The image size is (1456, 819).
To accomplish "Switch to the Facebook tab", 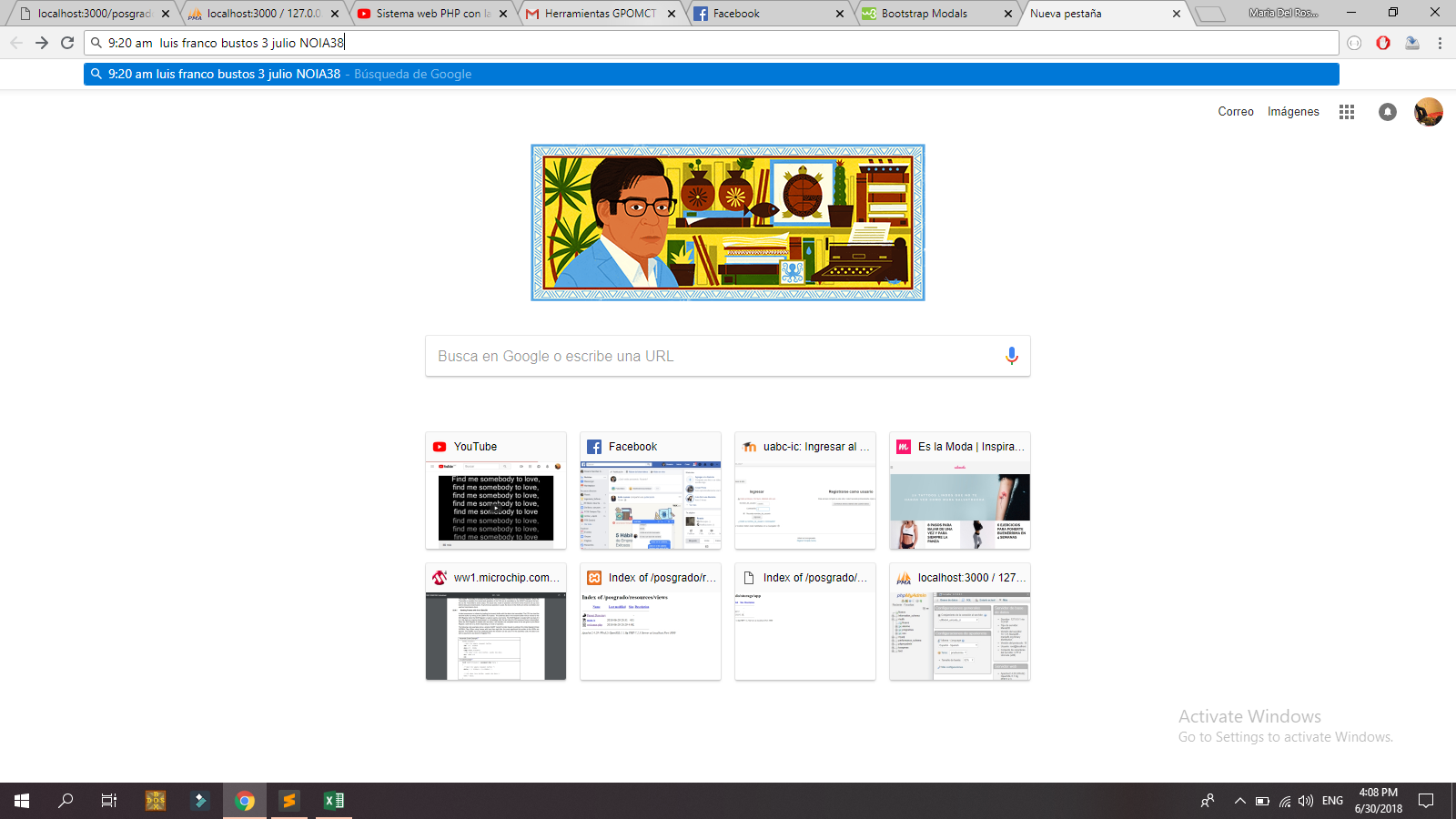I will pos(764,14).
